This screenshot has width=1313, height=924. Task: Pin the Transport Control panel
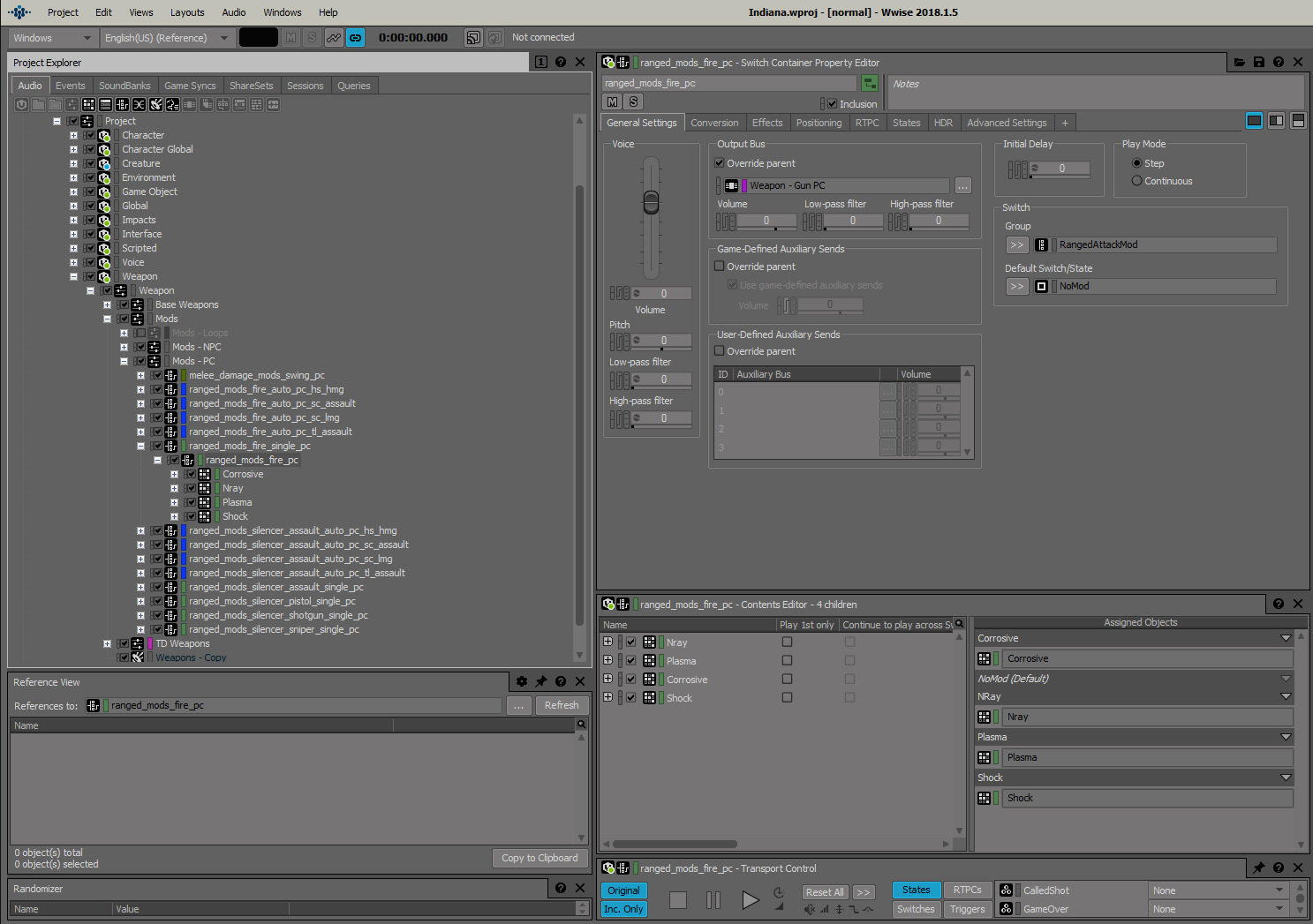pos(1259,868)
